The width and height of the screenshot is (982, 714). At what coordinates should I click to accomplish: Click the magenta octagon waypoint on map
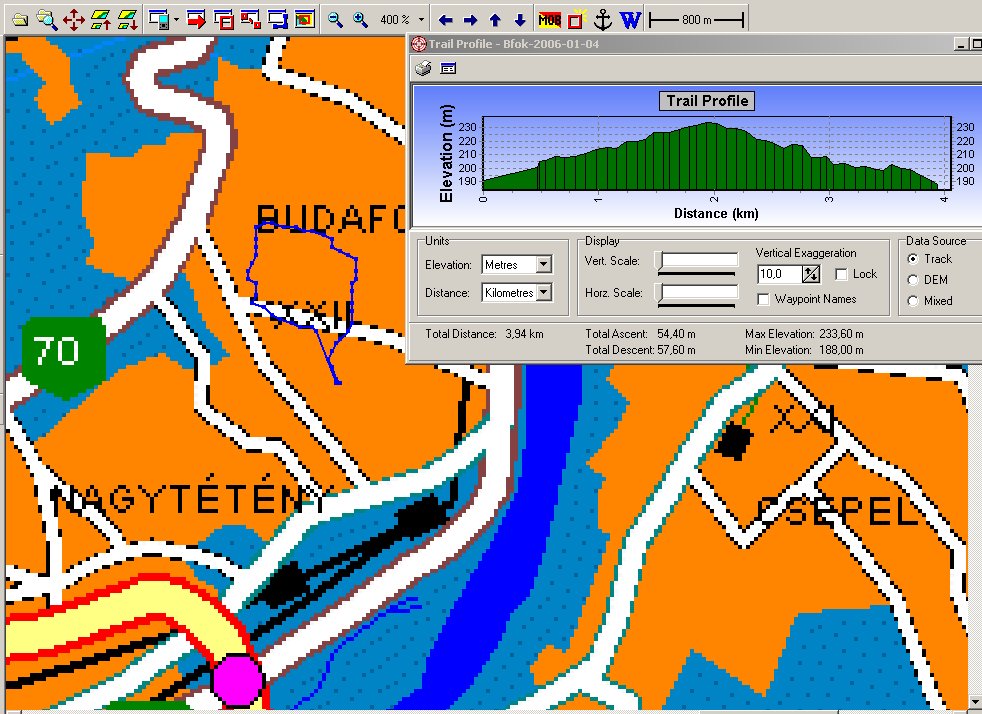[x=238, y=680]
